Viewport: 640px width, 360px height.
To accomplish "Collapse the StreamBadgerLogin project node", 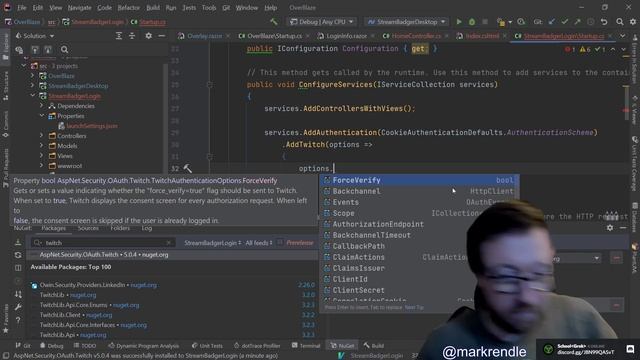I will coord(33,96).
